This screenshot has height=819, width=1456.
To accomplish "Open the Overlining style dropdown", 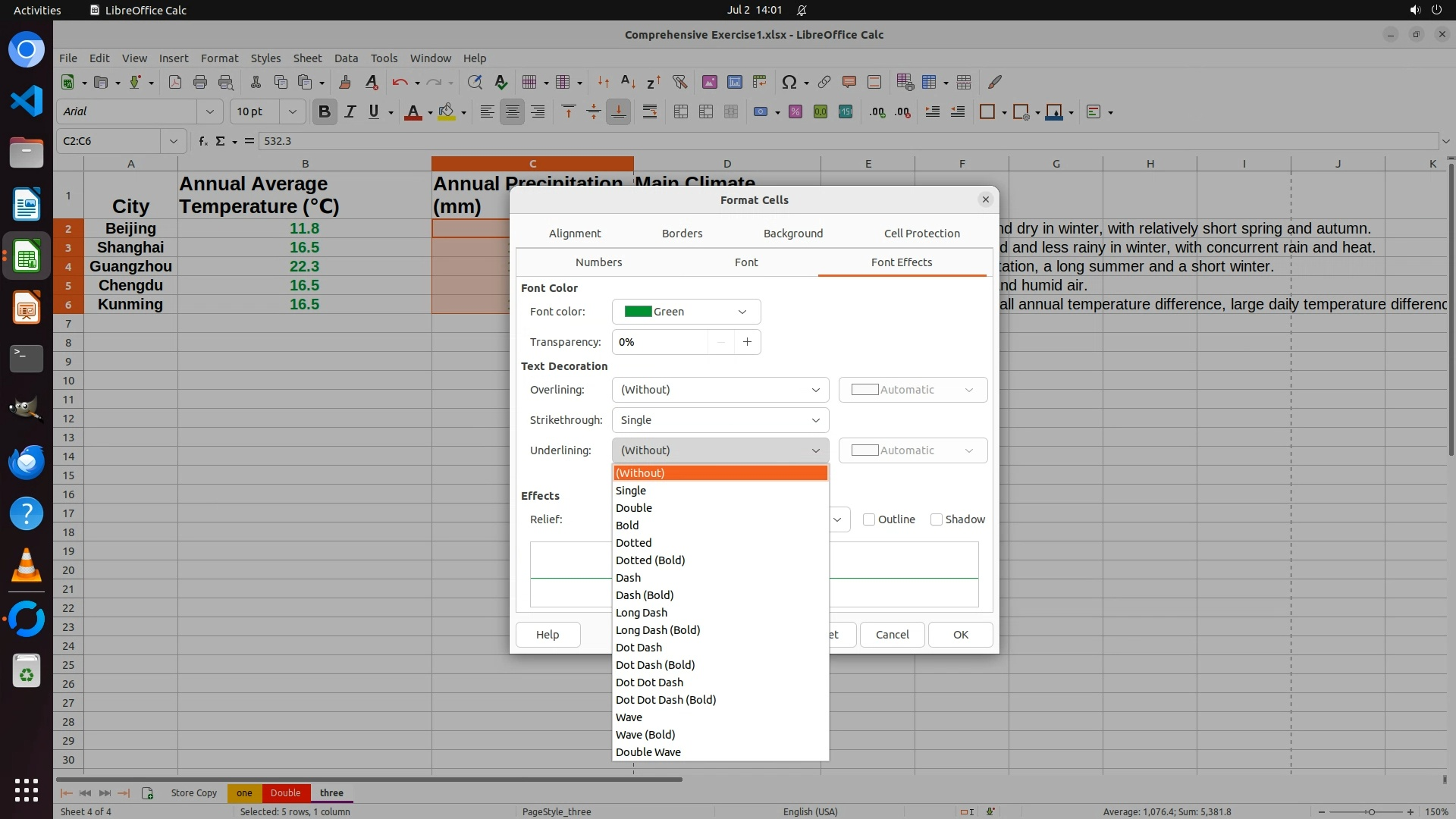I will [720, 390].
